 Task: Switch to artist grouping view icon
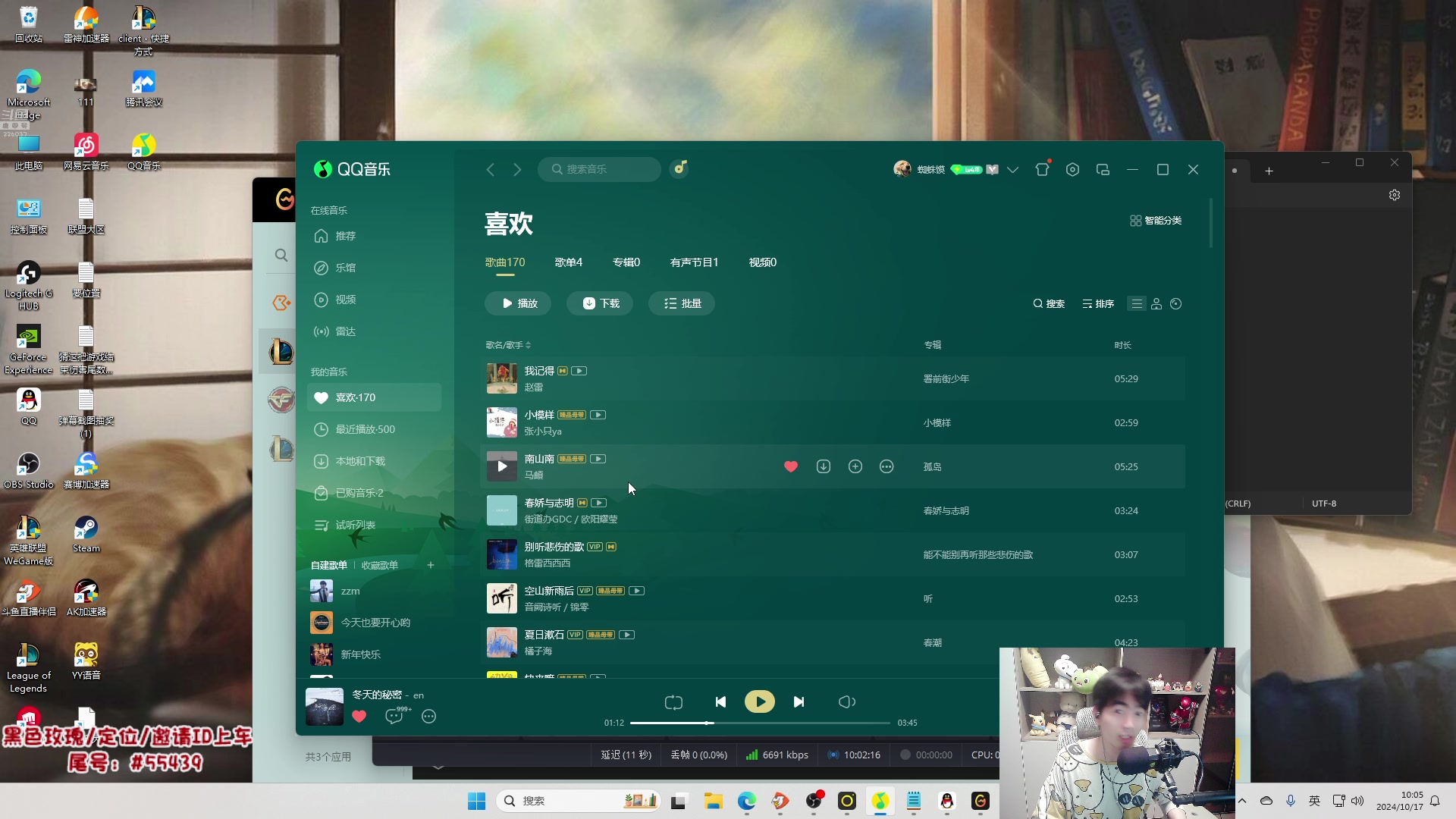click(1156, 304)
